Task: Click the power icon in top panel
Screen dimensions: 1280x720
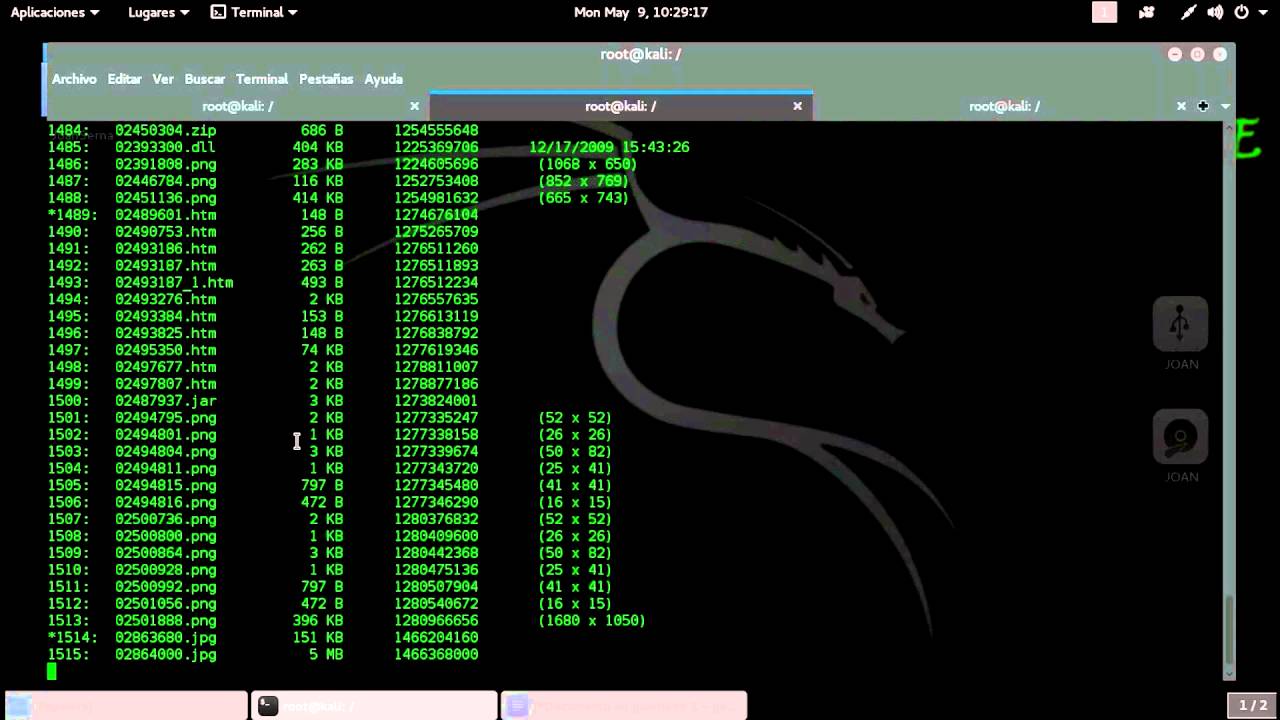Action: point(1241,13)
